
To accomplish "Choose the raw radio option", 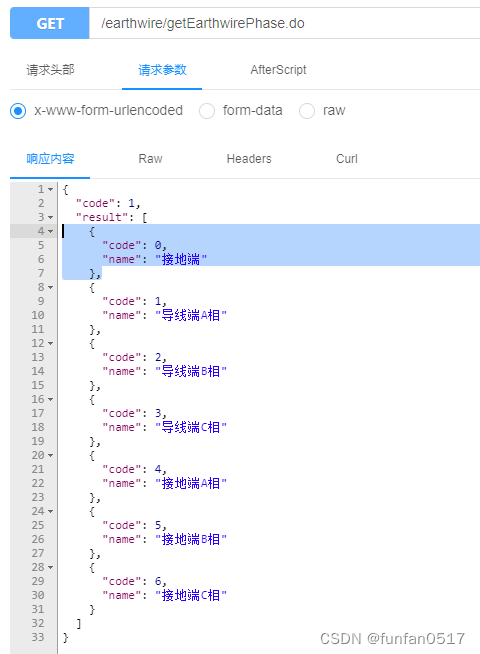I will pos(307,111).
